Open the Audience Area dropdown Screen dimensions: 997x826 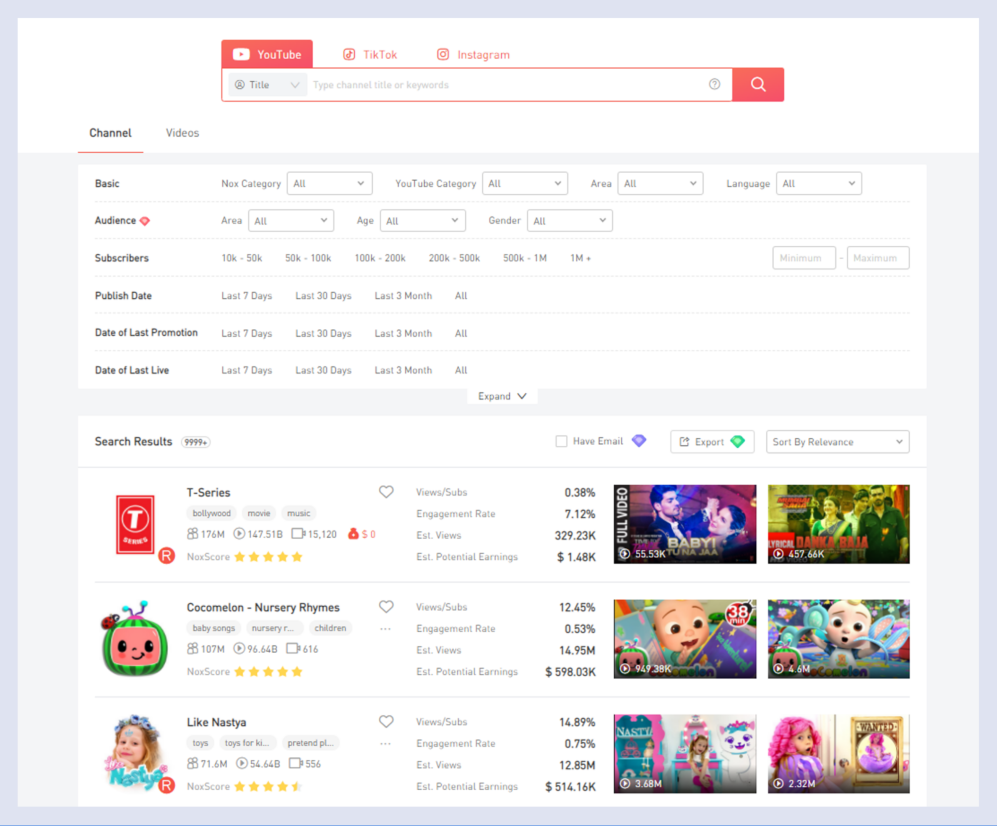coord(291,221)
